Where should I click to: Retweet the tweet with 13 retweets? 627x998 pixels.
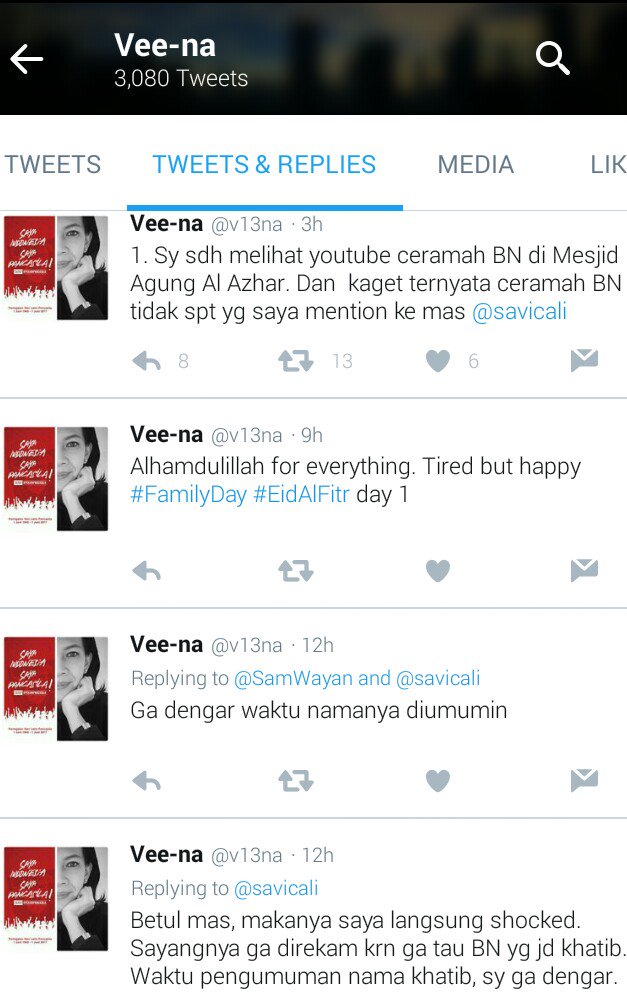tap(296, 361)
